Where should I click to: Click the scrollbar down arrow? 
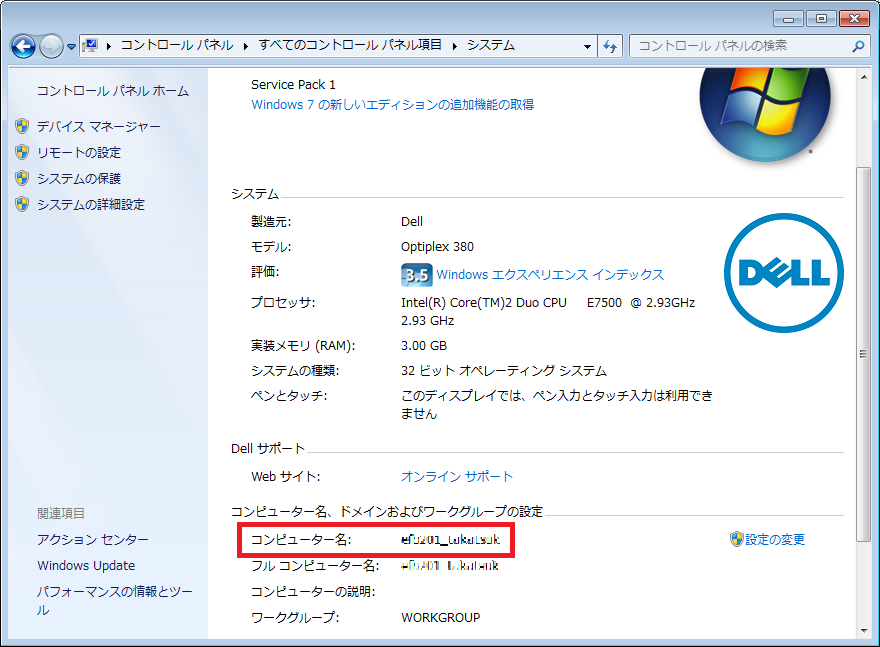[864, 630]
